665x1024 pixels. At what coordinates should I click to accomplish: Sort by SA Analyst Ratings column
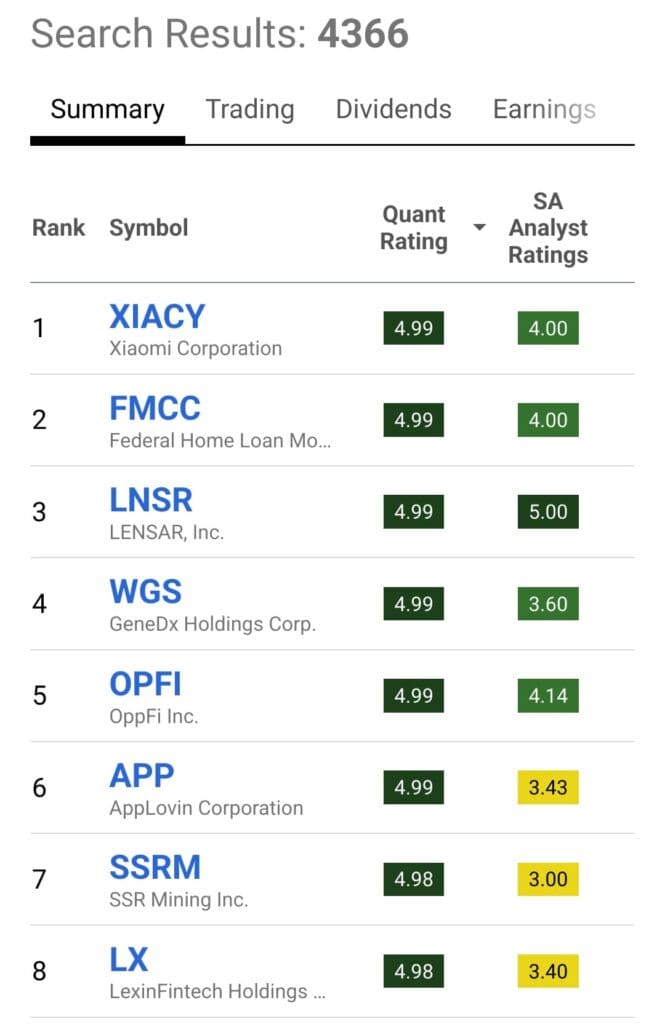(548, 227)
